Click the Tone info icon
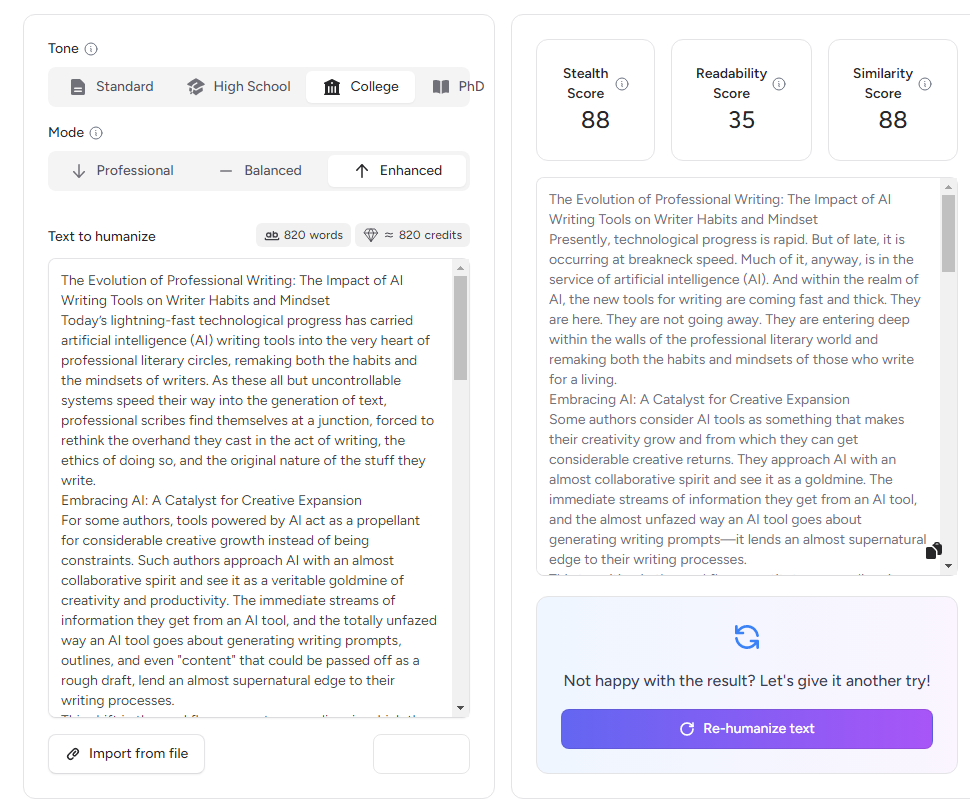 tap(91, 49)
